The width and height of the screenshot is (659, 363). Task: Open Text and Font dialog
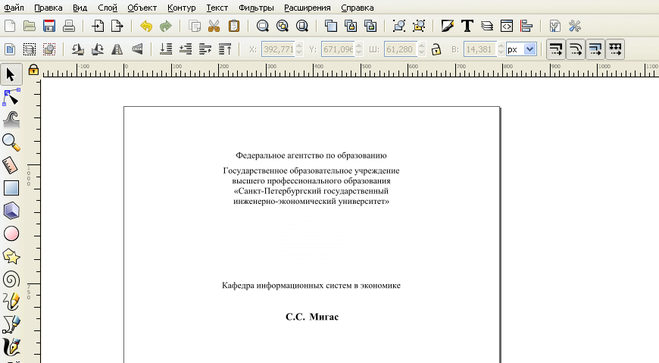(467, 26)
